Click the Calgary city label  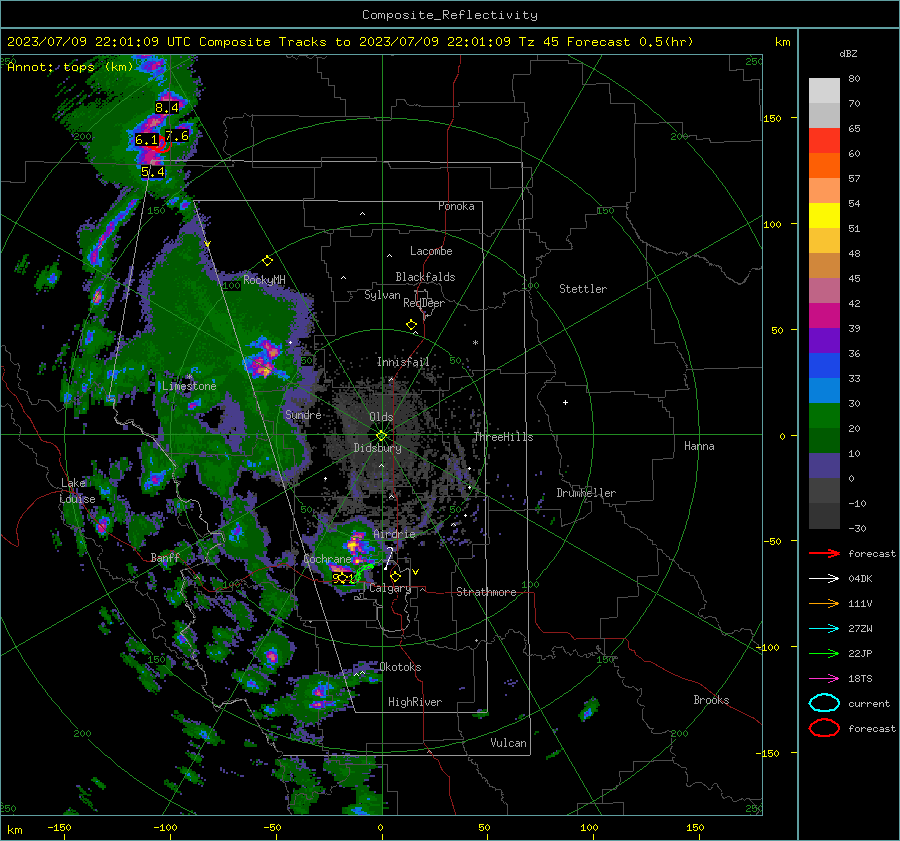click(390, 588)
